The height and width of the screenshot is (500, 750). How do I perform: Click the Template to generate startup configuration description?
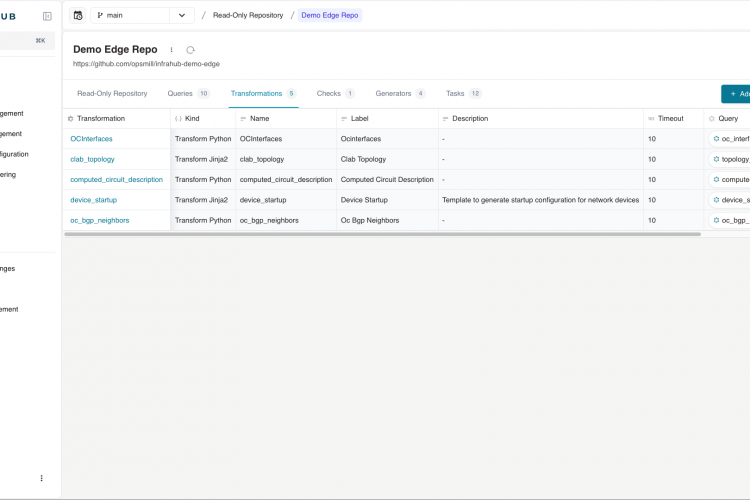[540, 200]
